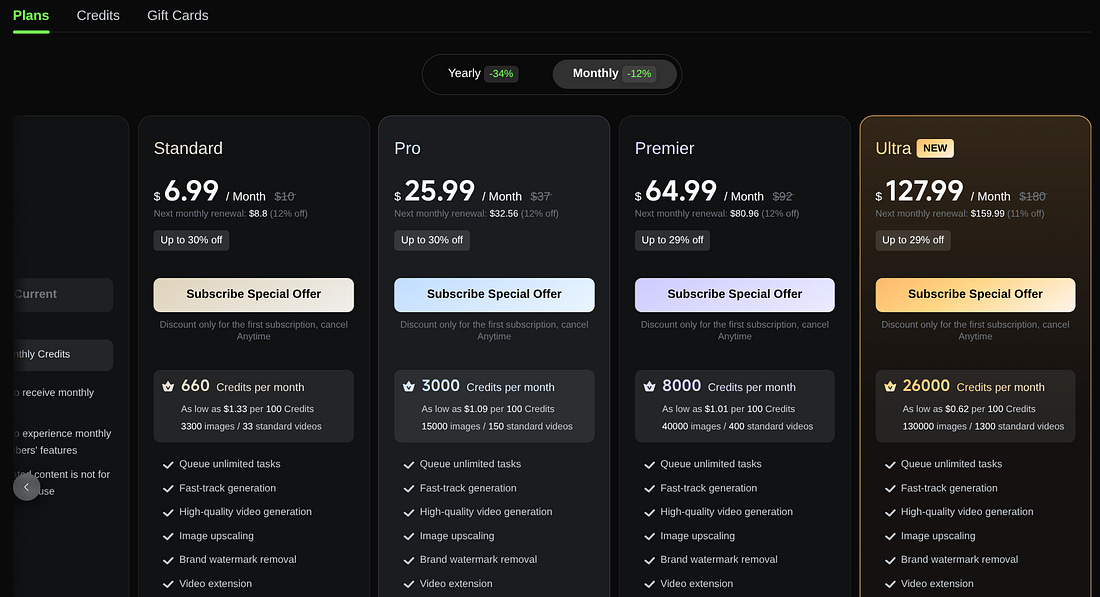Screen dimensions: 1100x597
Task: Click the NEW badge on Ultra
Action: (x=935, y=148)
